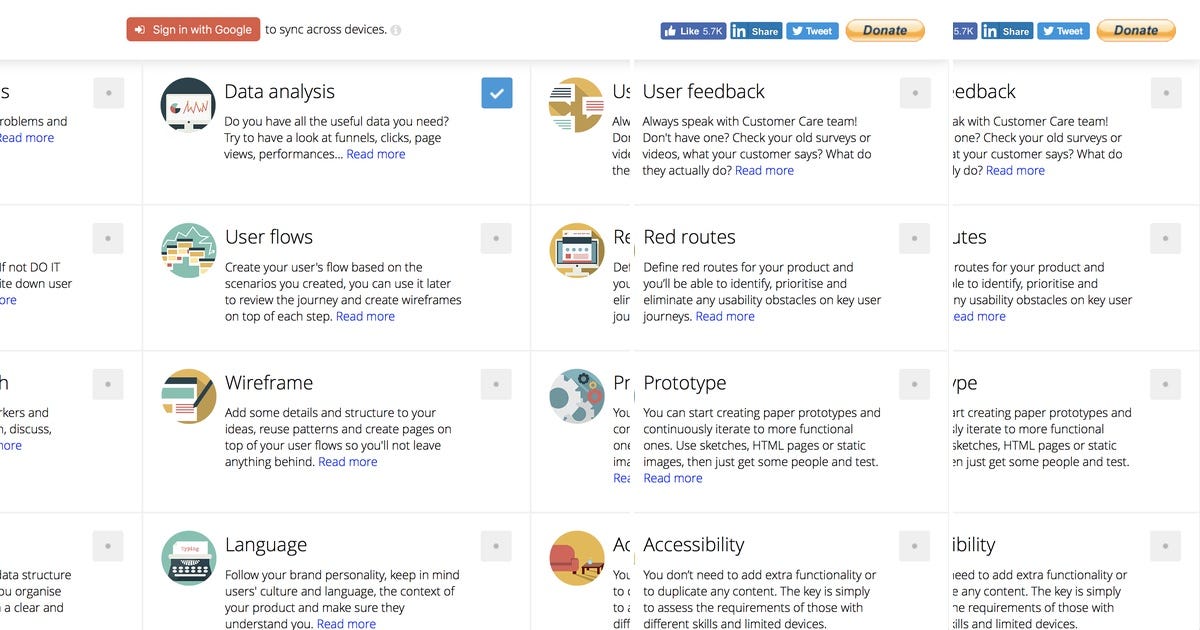Uncheck the completed Data analysis checkbox
This screenshot has width=1200, height=630.
[497, 91]
